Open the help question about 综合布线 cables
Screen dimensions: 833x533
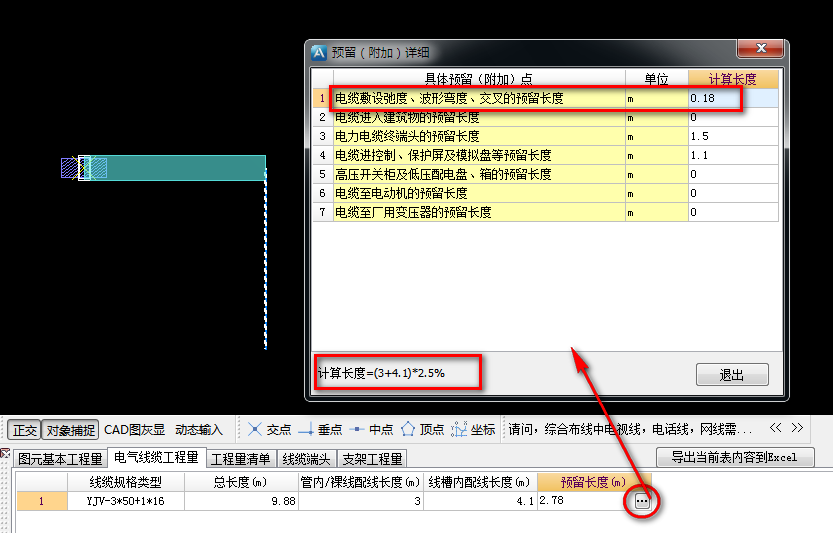pyautogui.click(x=630, y=429)
